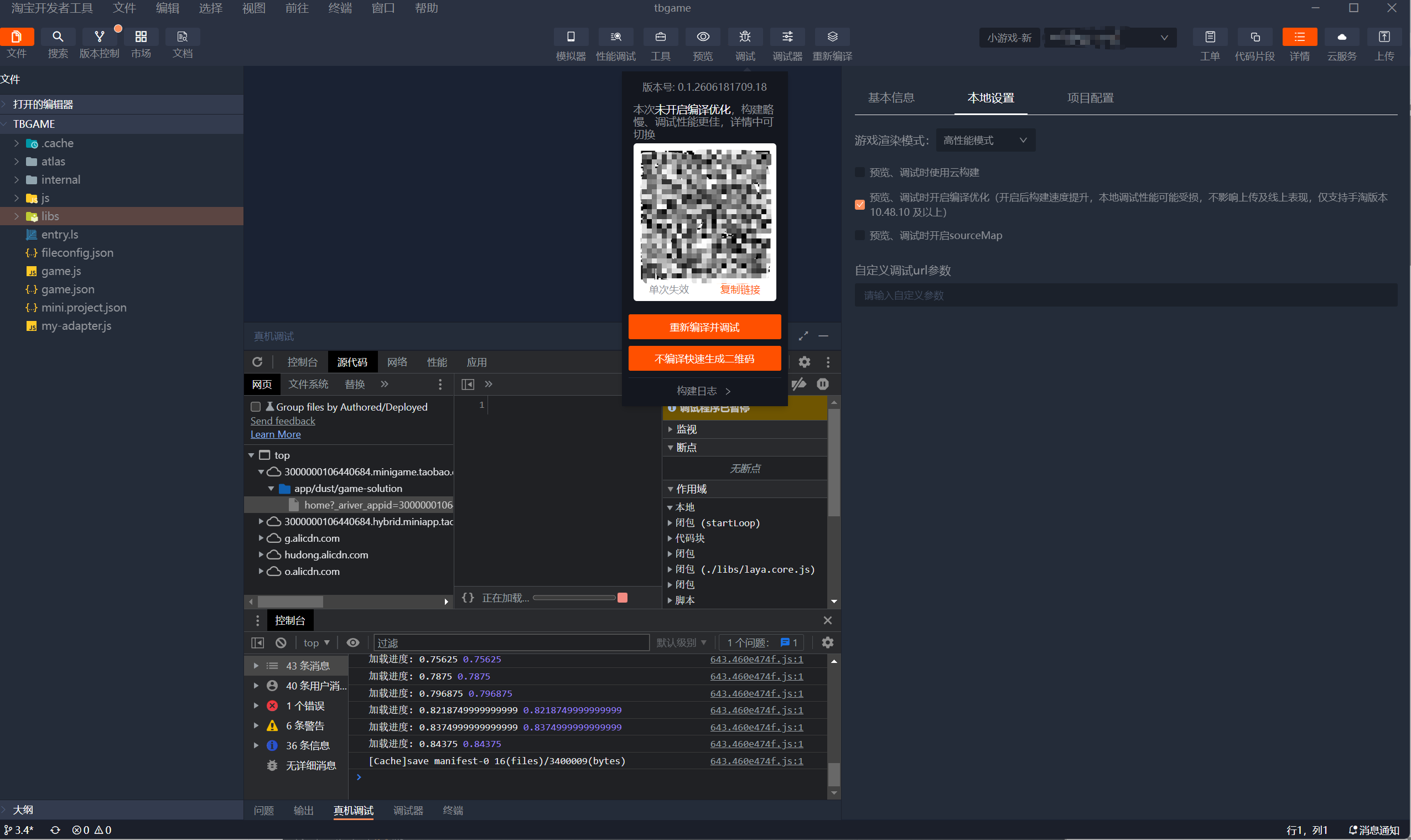1411x840 pixels.
Task: Open 版本控制 version control icon
Action: [100, 37]
